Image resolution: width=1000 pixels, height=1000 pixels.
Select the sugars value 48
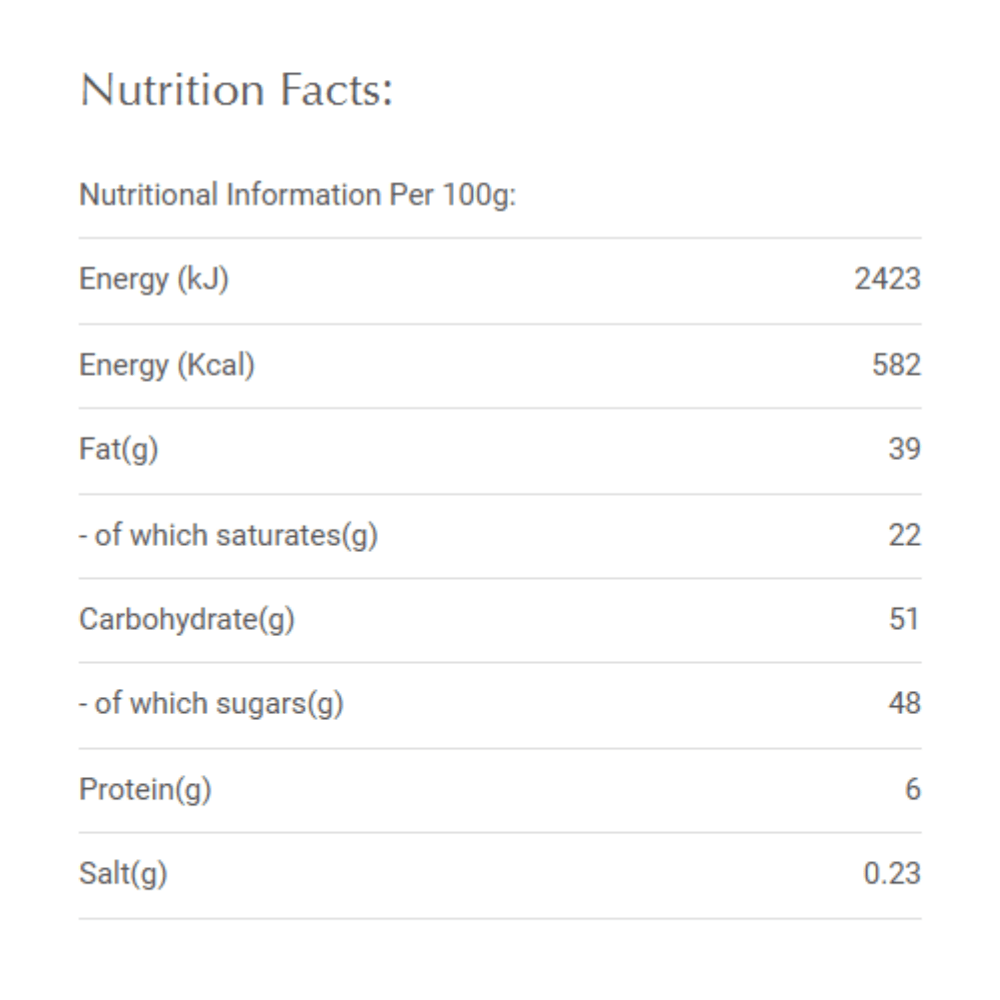[x=904, y=703]
